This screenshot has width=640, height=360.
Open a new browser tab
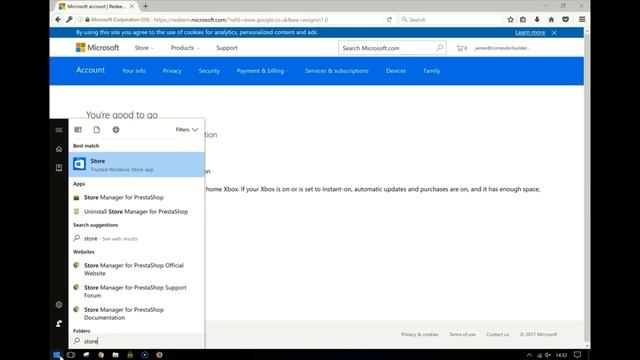[145, 6]
